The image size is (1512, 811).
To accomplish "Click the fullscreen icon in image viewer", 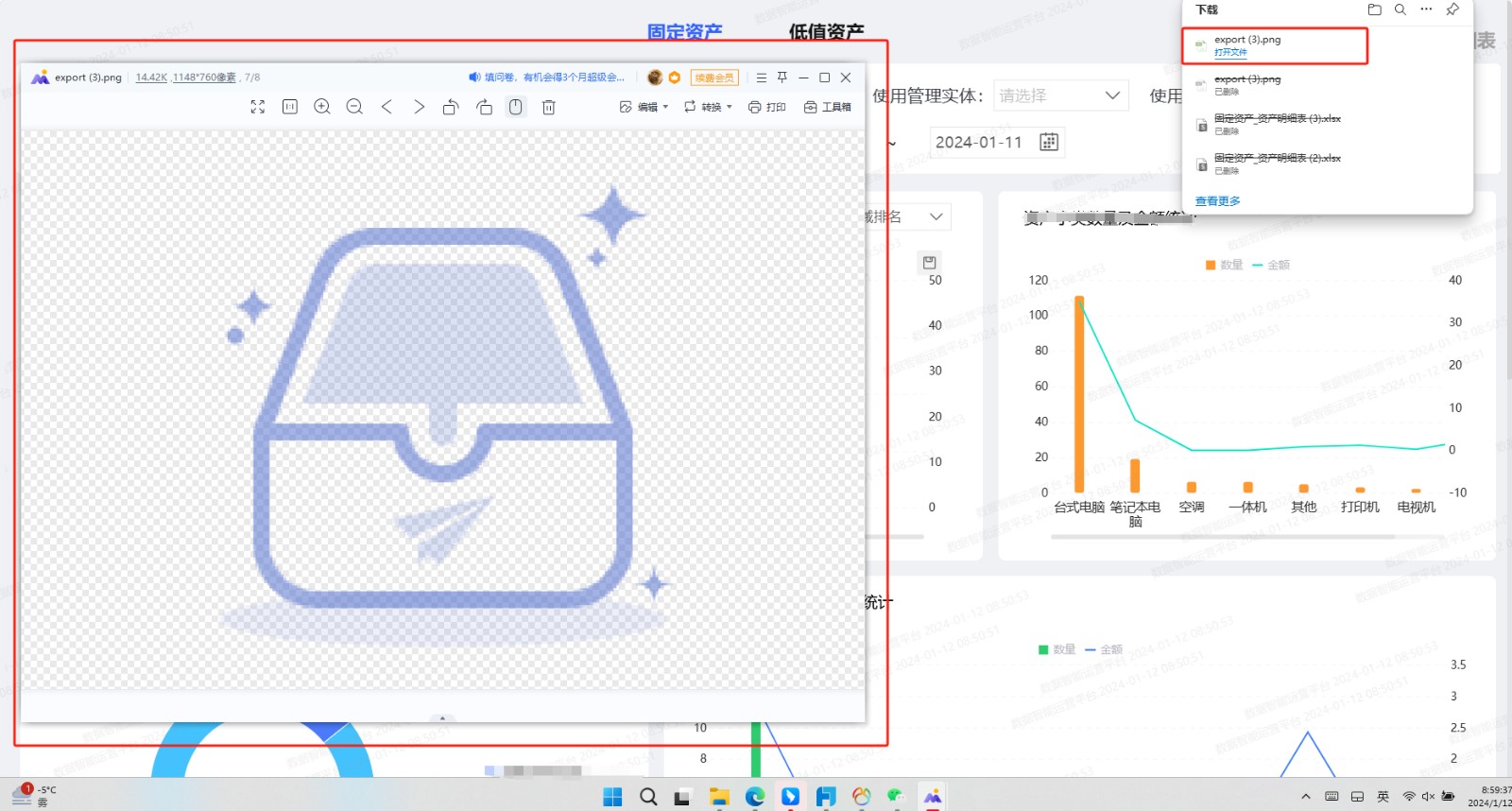I will point(257,108).
